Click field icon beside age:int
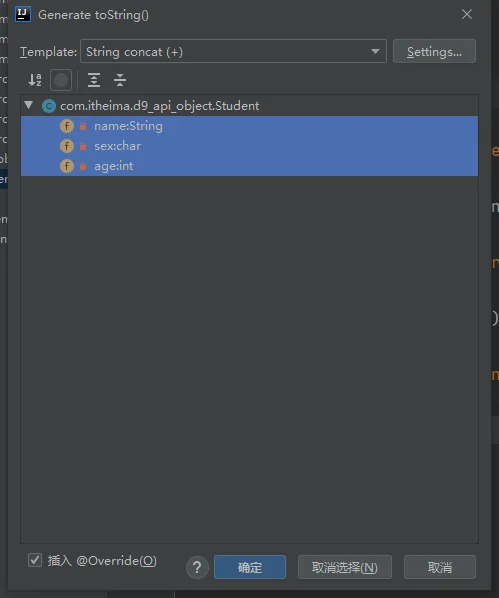This screenshot has width=499, height=598. click(x=67, y=166)
